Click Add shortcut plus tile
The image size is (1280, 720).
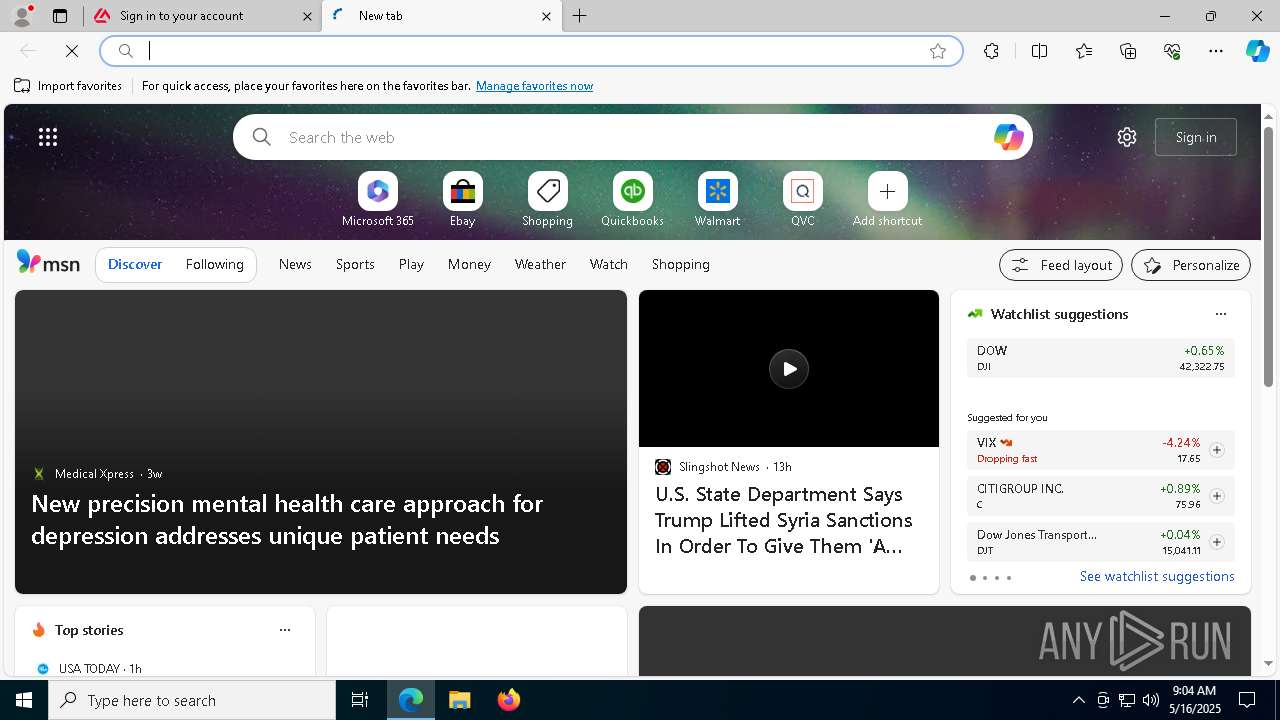point(888,199)
